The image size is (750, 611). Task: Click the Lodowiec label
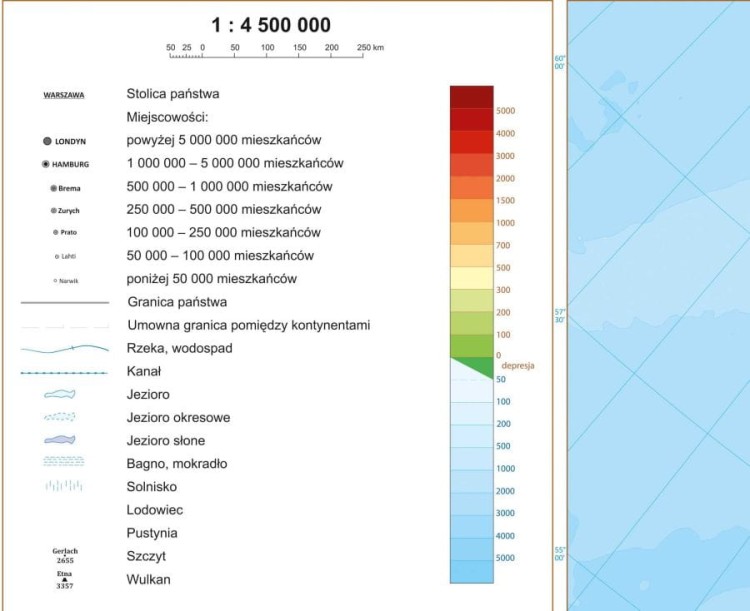[x=154, y=510]
